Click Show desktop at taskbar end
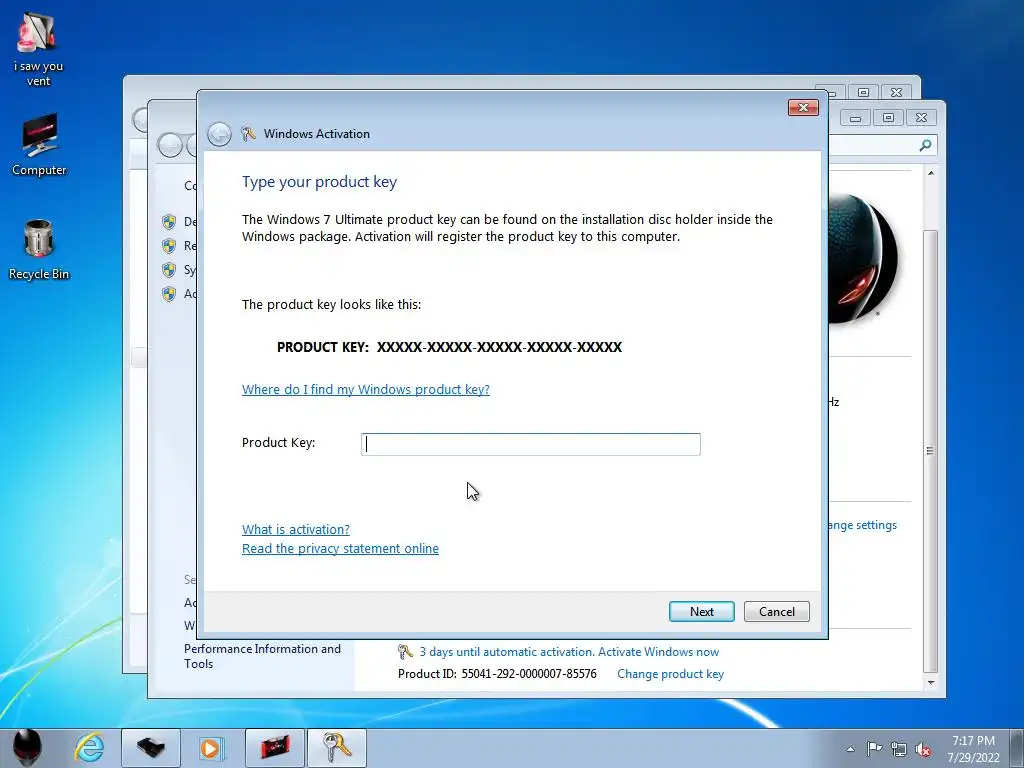1024x768 pixels. [x=1016, y=748]
